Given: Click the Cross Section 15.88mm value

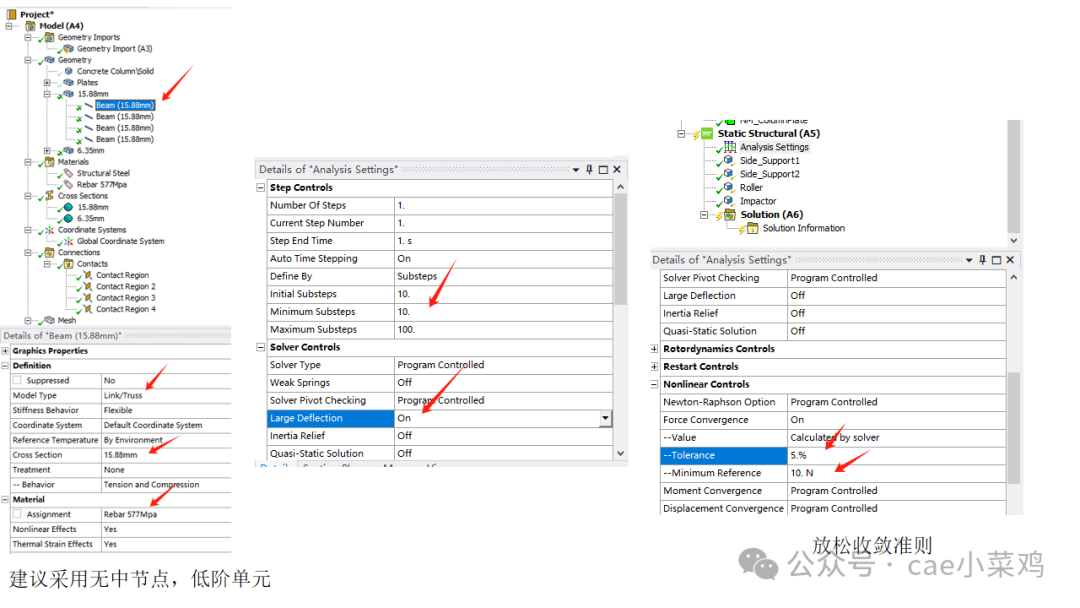Looking at the screenshot, I should (x=166, y=454).
